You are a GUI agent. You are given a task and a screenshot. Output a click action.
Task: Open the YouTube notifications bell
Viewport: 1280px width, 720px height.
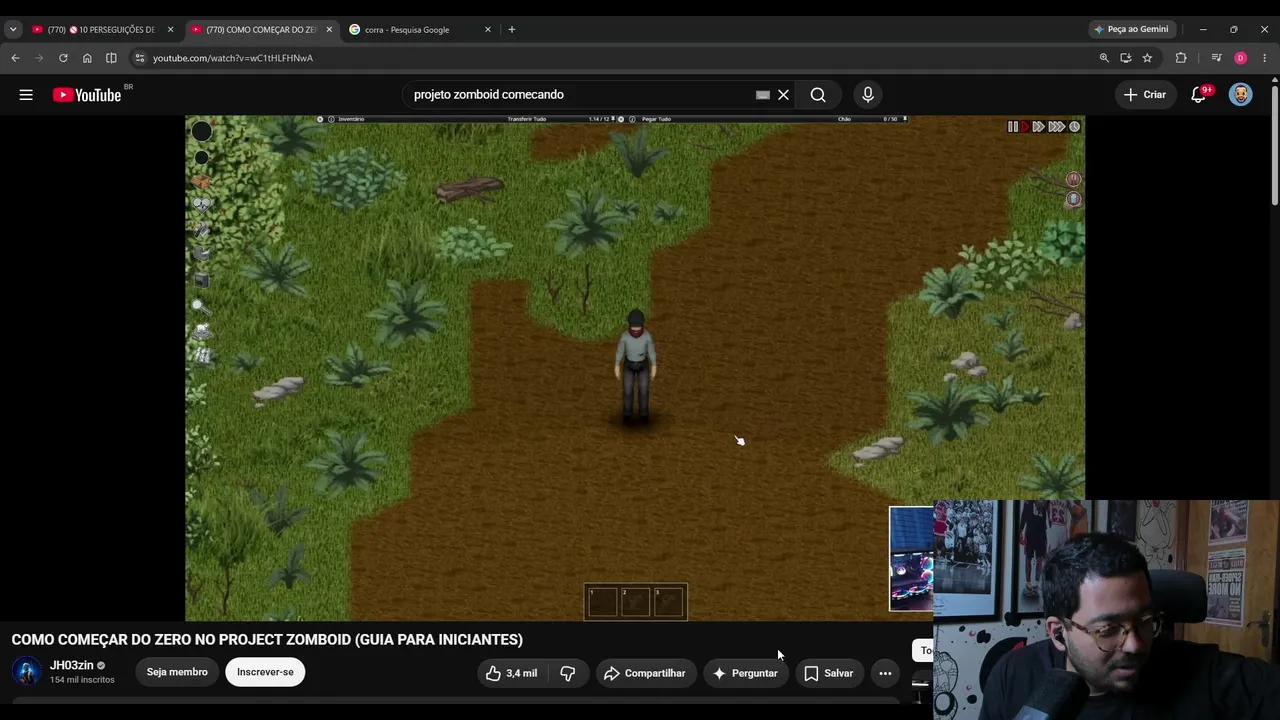pos(1198,95)
